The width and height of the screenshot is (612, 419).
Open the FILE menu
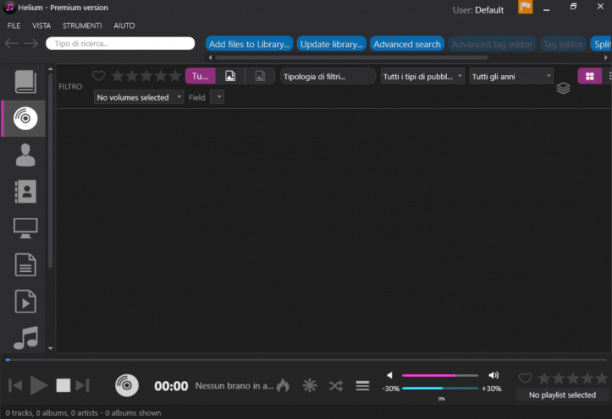click(14, 26)
